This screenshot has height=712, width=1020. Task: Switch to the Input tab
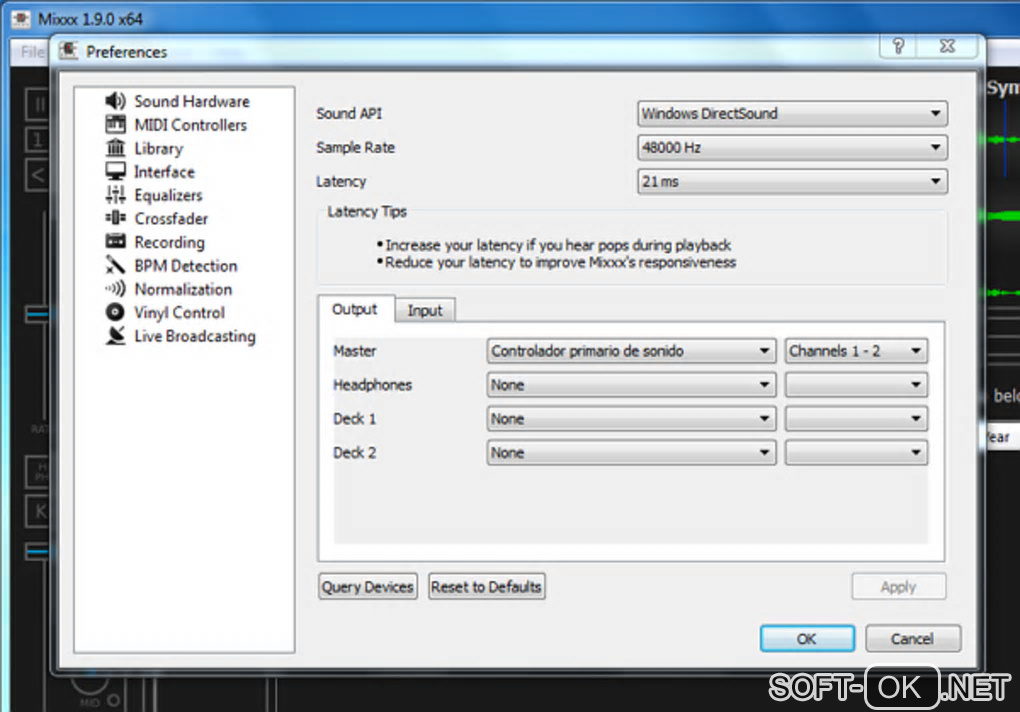(425, 311)
